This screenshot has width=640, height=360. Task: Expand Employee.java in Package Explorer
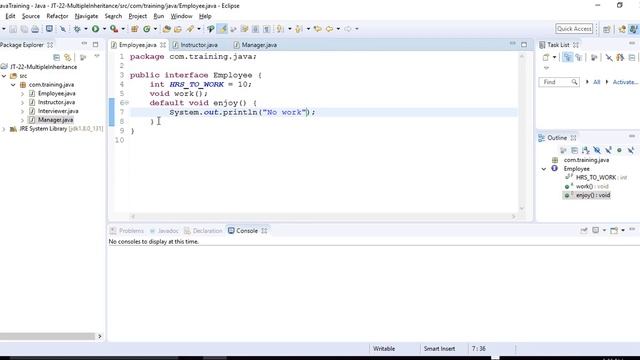(22, 94)
